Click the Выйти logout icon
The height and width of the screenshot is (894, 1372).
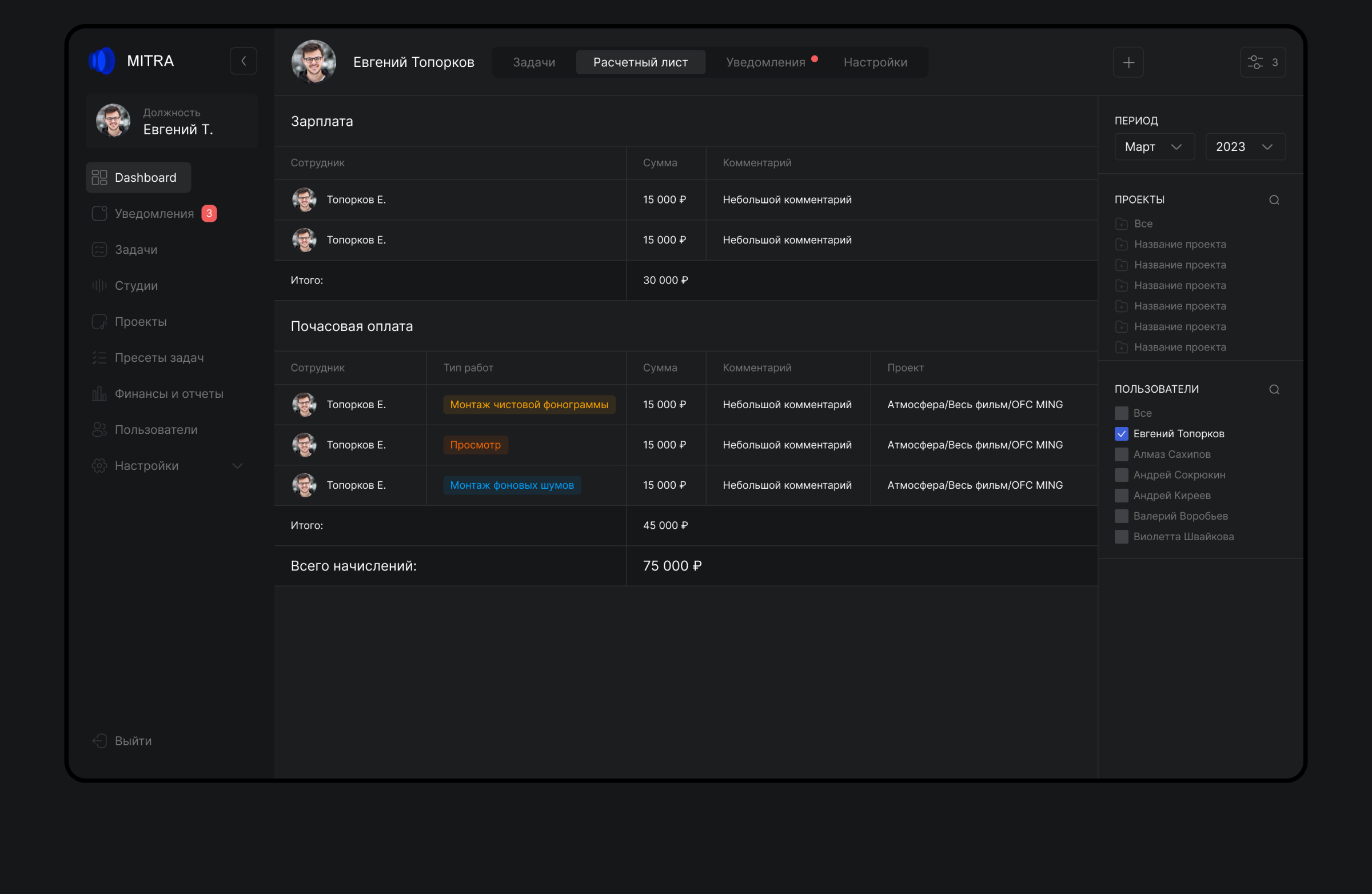coord(99,741)
